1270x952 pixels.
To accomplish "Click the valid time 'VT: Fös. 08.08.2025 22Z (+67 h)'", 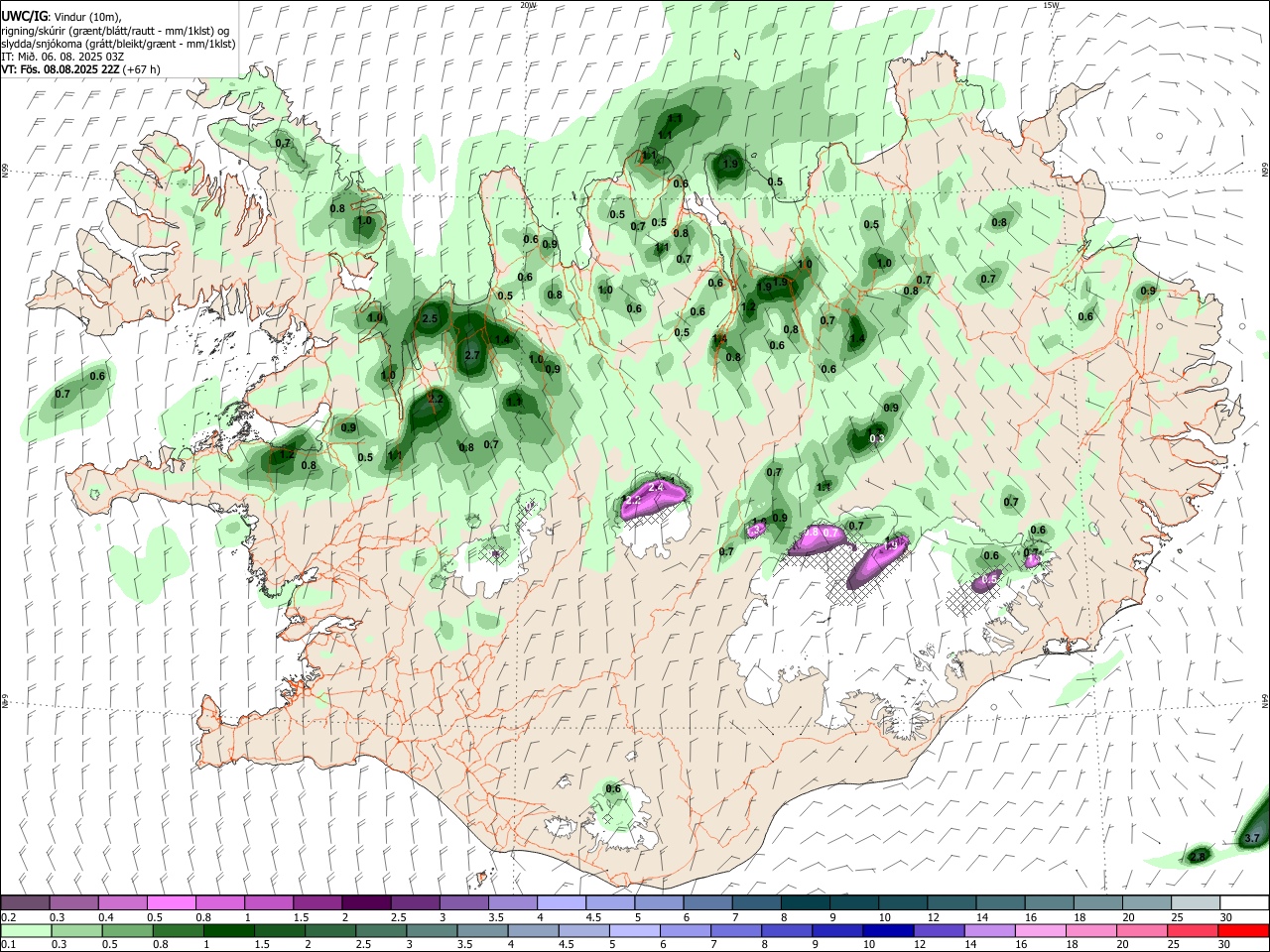I will 80,69.
